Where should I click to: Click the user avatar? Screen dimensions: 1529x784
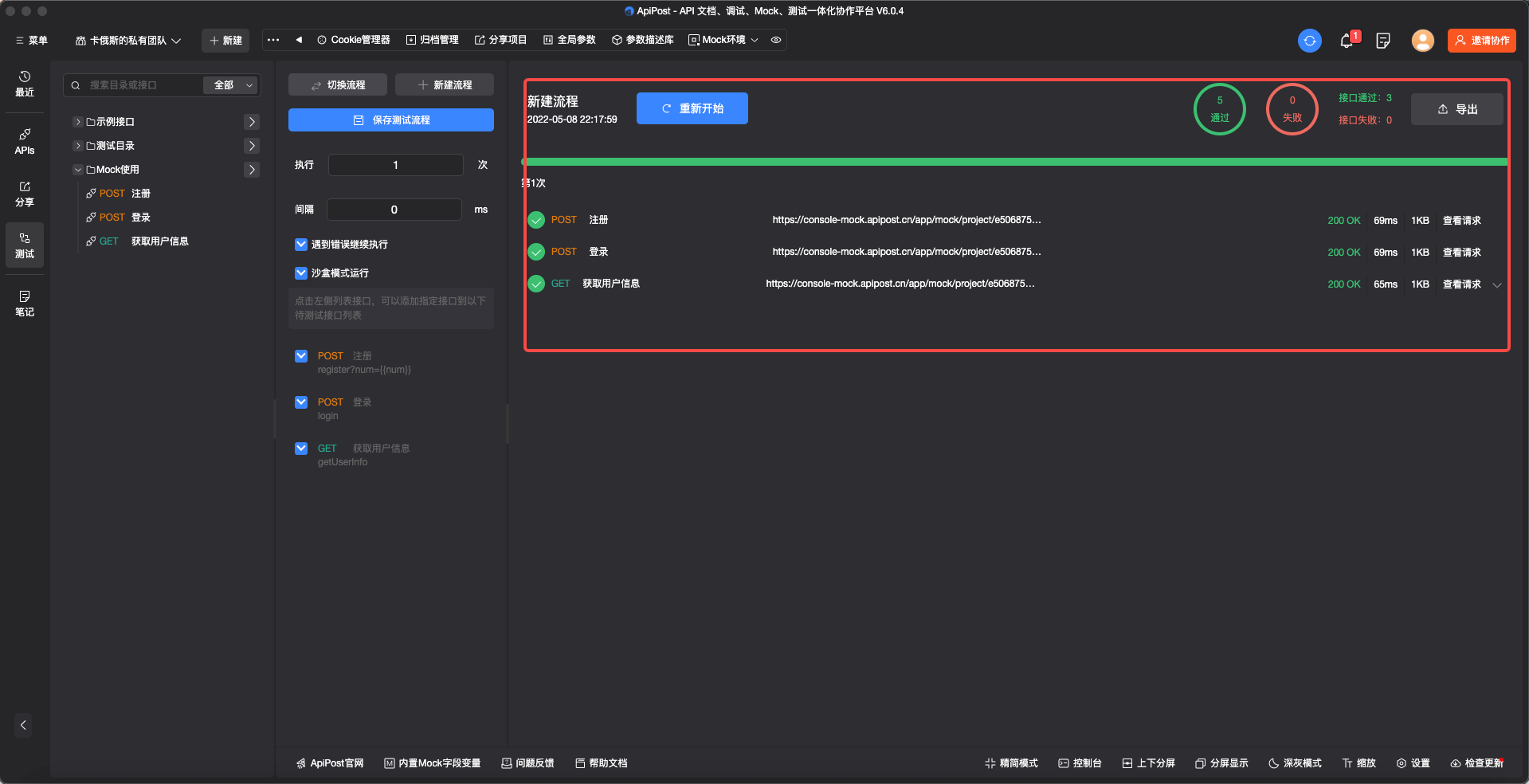(1422, 41)
